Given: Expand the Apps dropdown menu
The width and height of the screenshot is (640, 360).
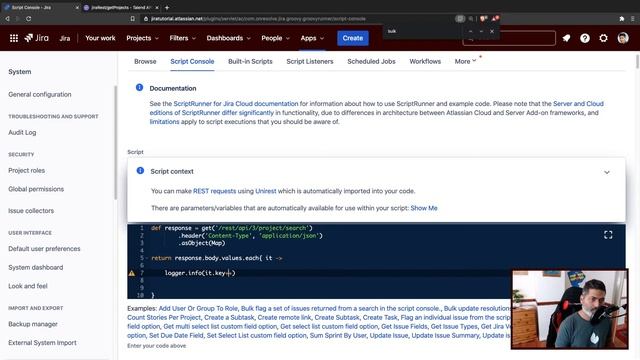Looking at the screenshot, I should pyautogui.click(x=312, y=38).
